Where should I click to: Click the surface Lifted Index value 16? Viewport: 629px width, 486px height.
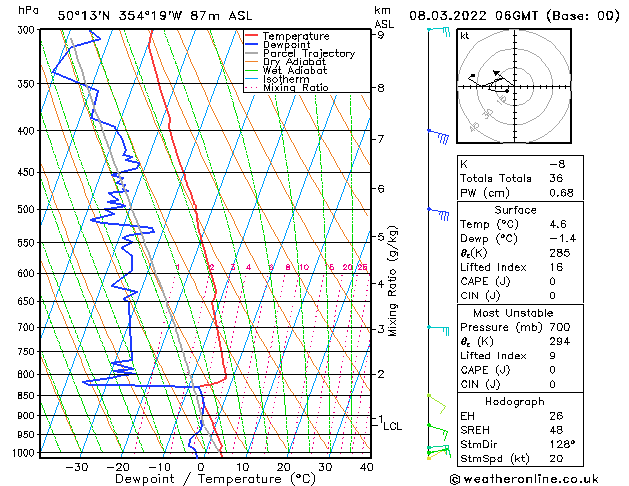pos(556,267)
